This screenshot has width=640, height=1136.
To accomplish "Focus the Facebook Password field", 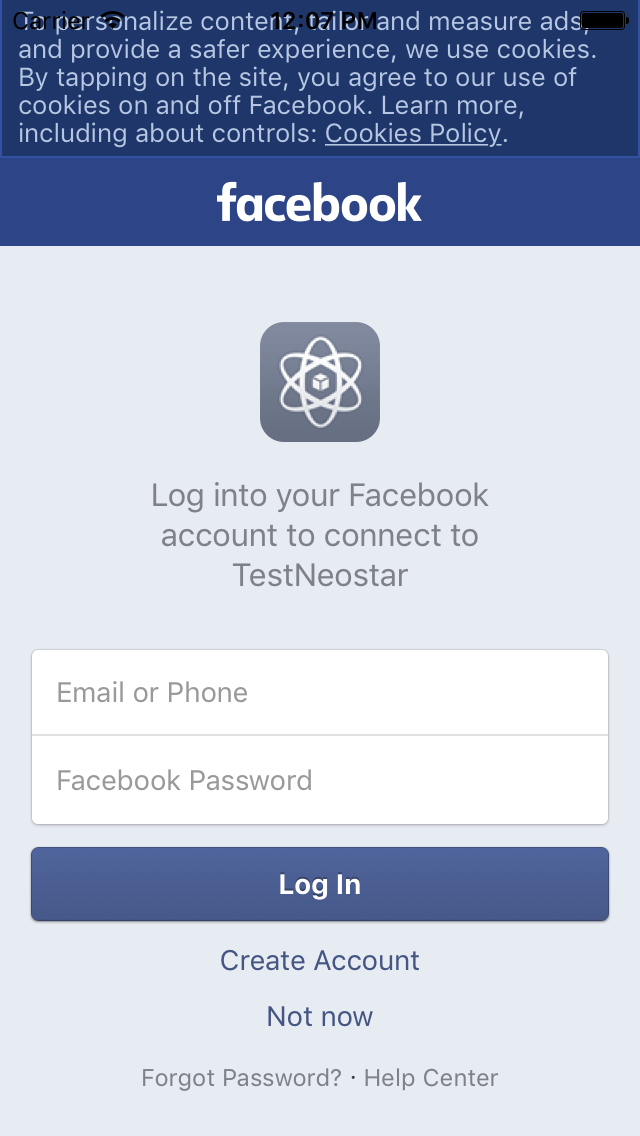I will (320, 780).
